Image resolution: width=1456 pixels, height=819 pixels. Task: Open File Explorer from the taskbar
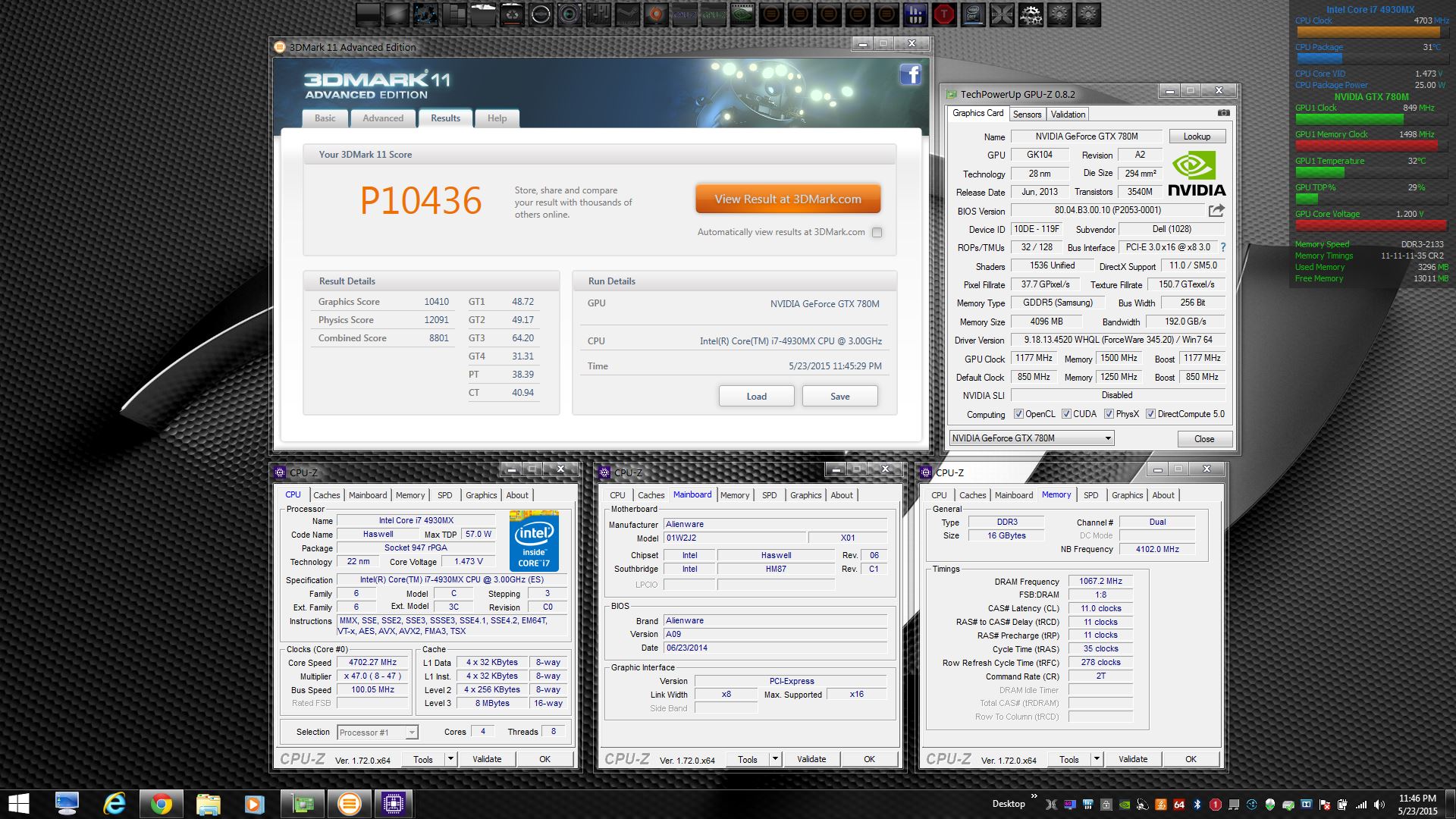208,804
